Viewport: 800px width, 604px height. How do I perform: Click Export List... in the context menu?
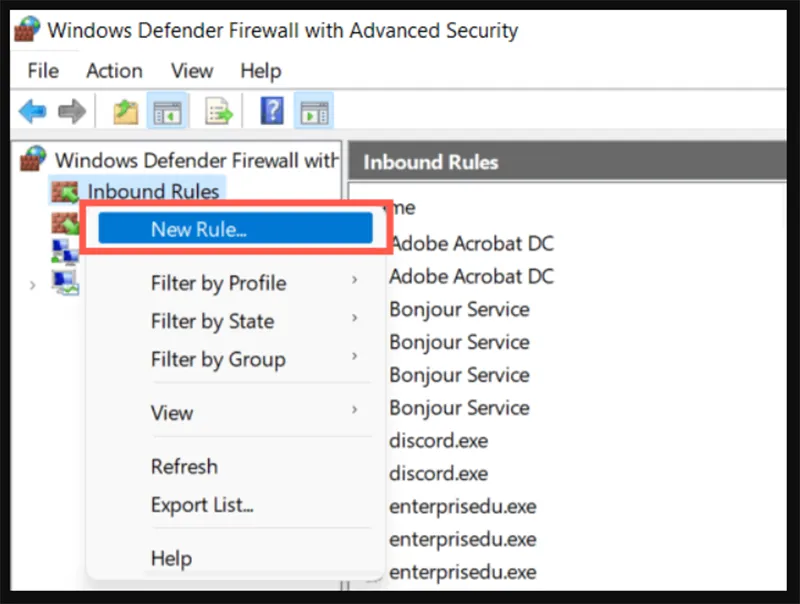pos(202,505)
